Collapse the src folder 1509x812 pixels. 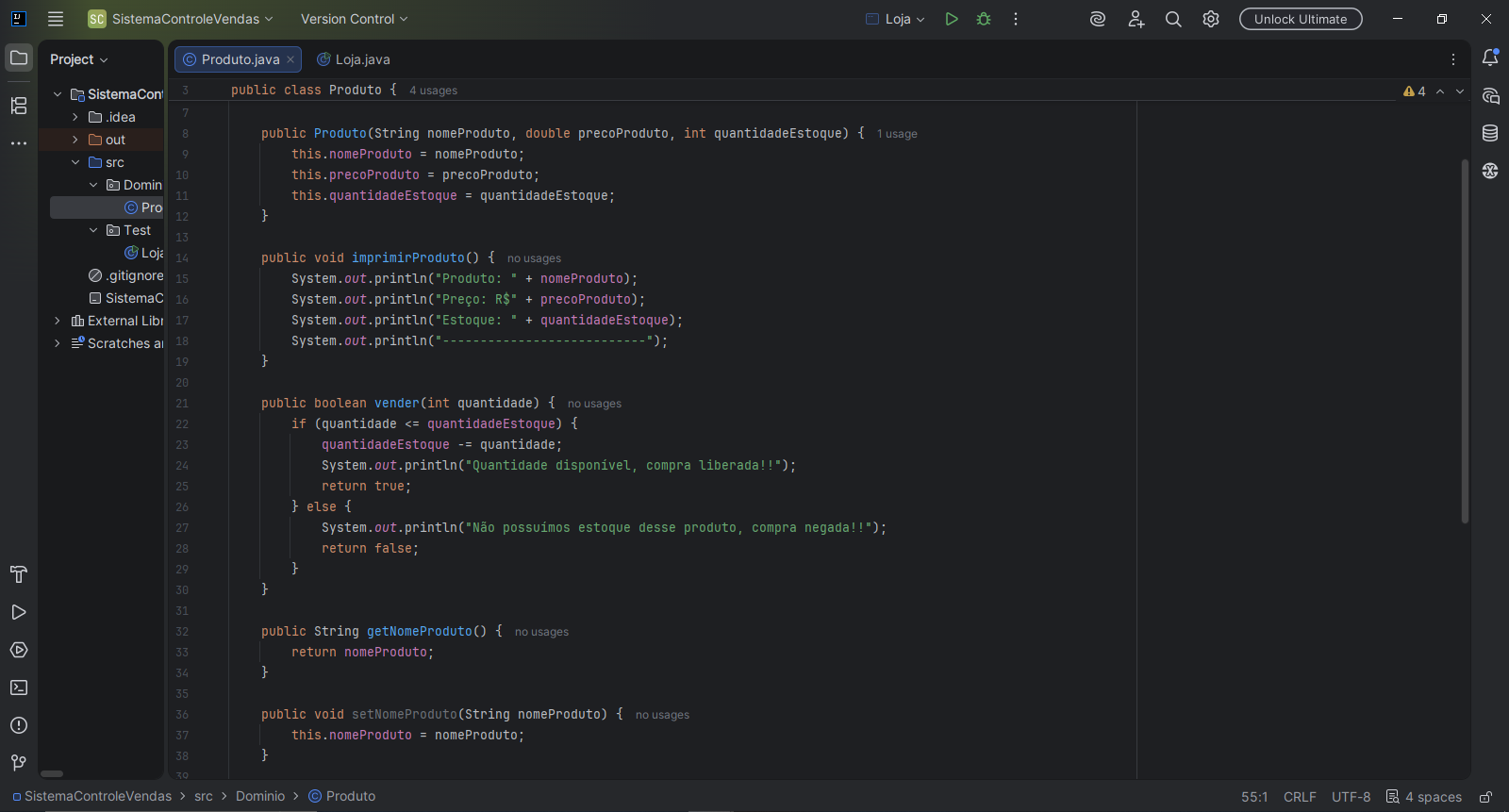pyautogui.click(x=75, y=162)
